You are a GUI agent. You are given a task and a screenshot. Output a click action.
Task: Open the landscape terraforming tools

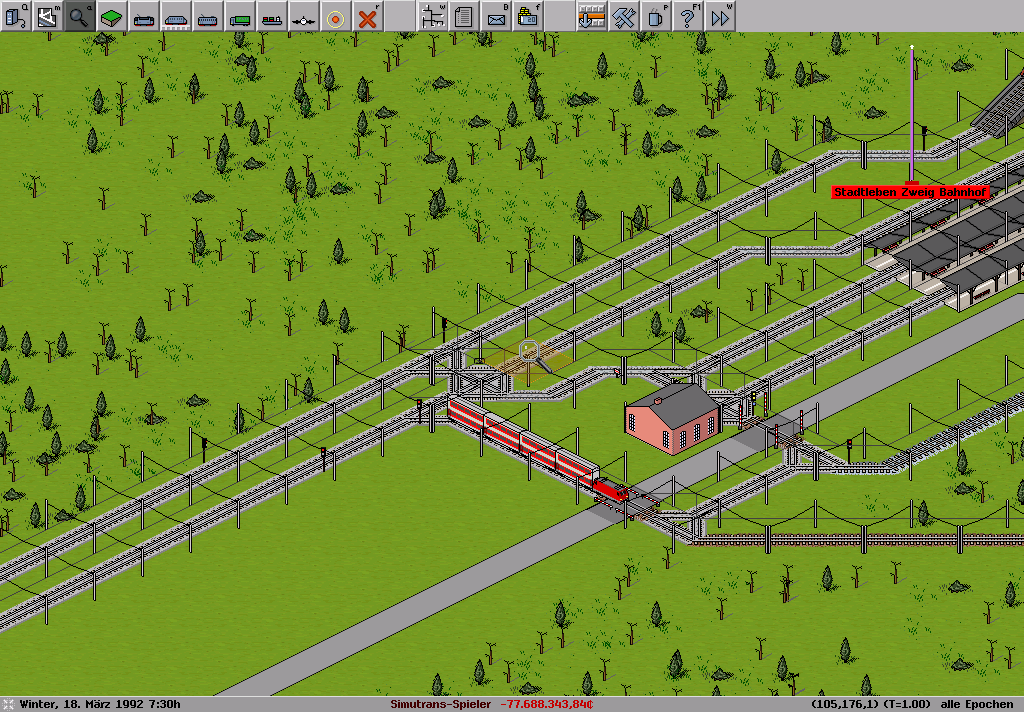(111, 16)
